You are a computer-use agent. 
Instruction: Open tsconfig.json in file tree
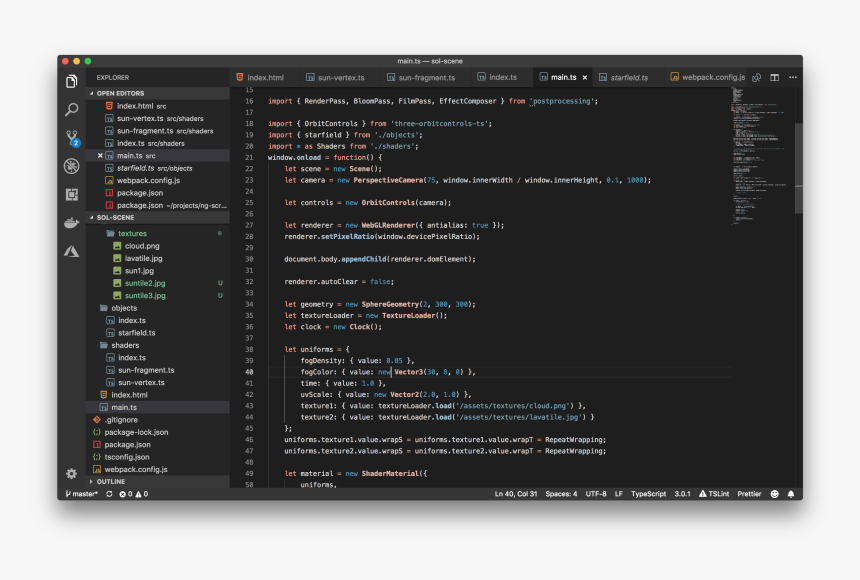tap(158, 457)
